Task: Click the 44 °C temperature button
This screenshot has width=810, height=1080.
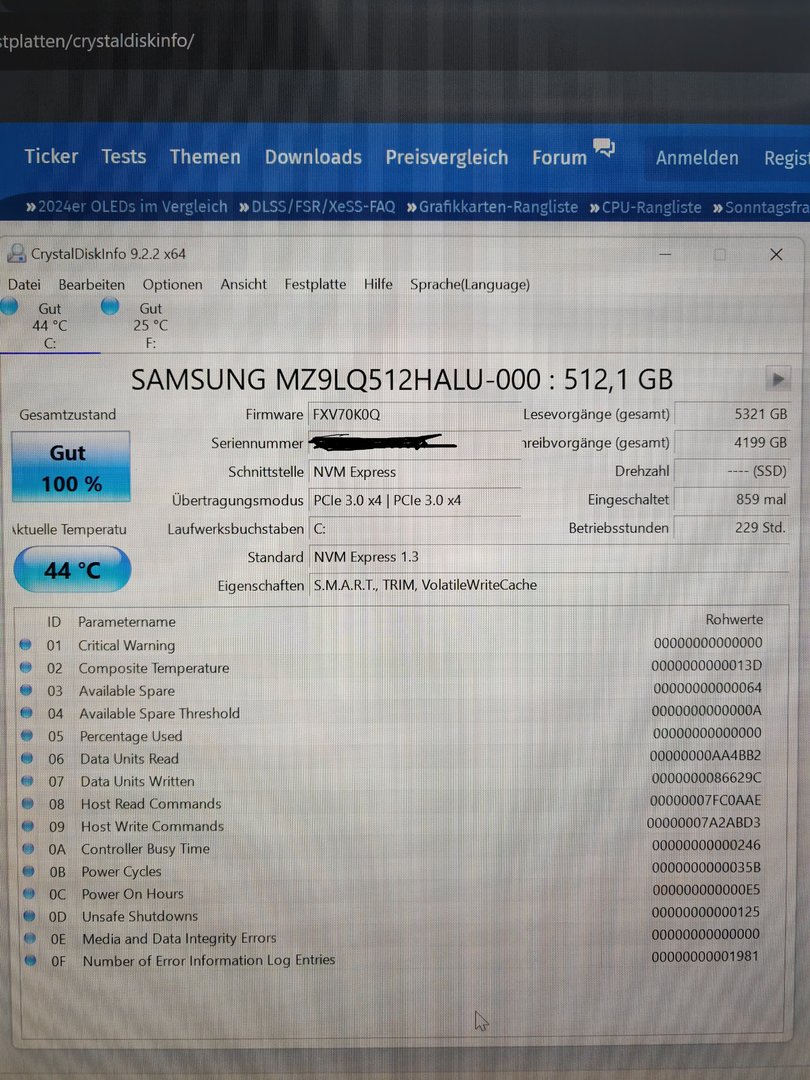Action: click(72, 570)
